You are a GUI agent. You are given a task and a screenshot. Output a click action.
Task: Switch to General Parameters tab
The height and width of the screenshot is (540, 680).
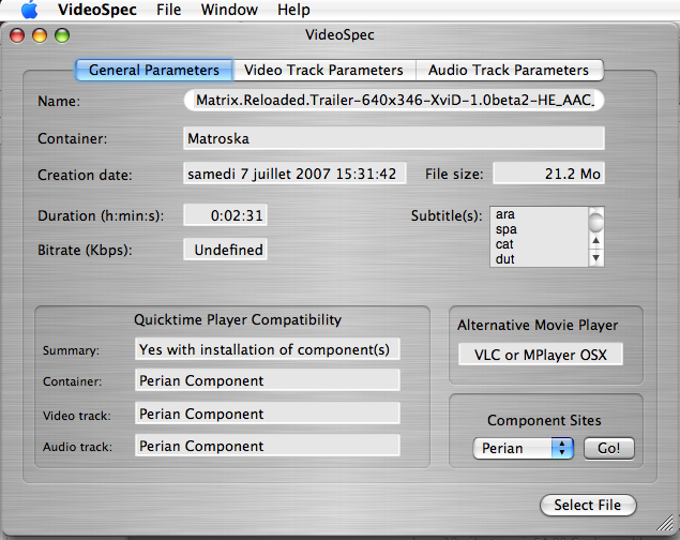[x=154, y=70]
